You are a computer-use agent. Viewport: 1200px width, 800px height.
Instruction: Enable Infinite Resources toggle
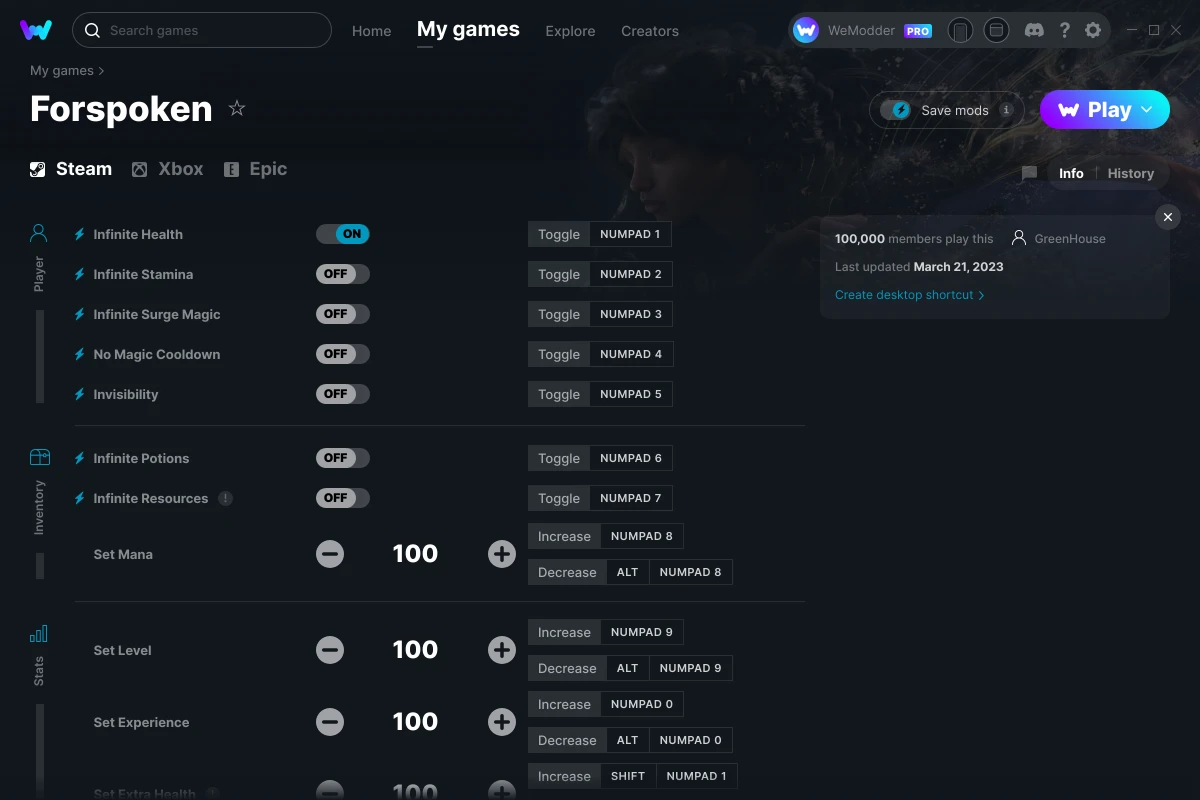pyautogui.click(x=343, y=498)
